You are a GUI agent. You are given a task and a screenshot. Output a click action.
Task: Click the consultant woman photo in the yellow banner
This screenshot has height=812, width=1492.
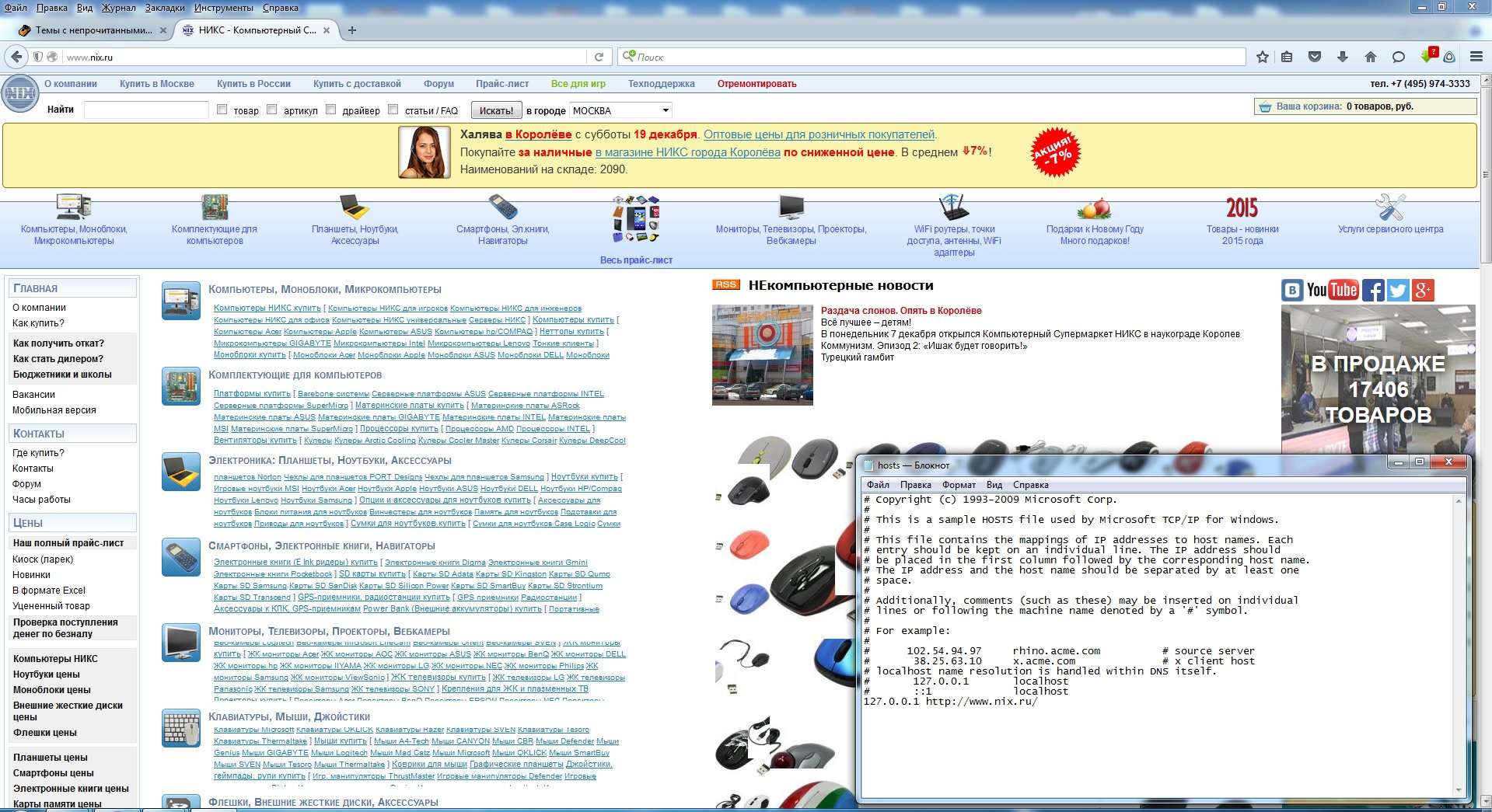425,152
